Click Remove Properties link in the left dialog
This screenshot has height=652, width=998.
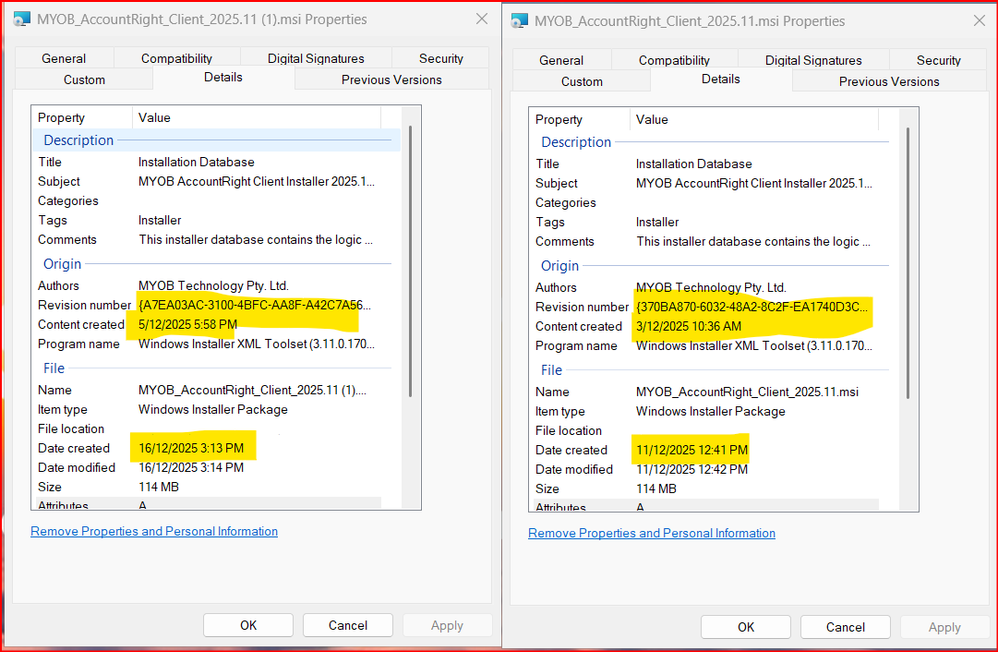(x=154, y=531)
